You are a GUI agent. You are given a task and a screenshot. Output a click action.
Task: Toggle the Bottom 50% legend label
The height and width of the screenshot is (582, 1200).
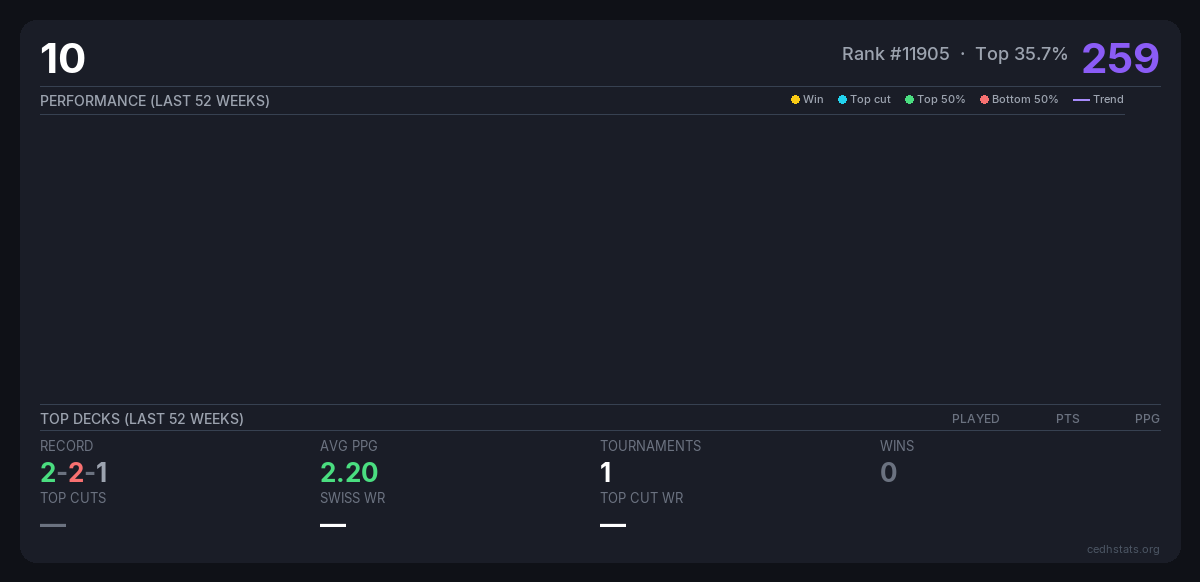tap(1024, 100)
